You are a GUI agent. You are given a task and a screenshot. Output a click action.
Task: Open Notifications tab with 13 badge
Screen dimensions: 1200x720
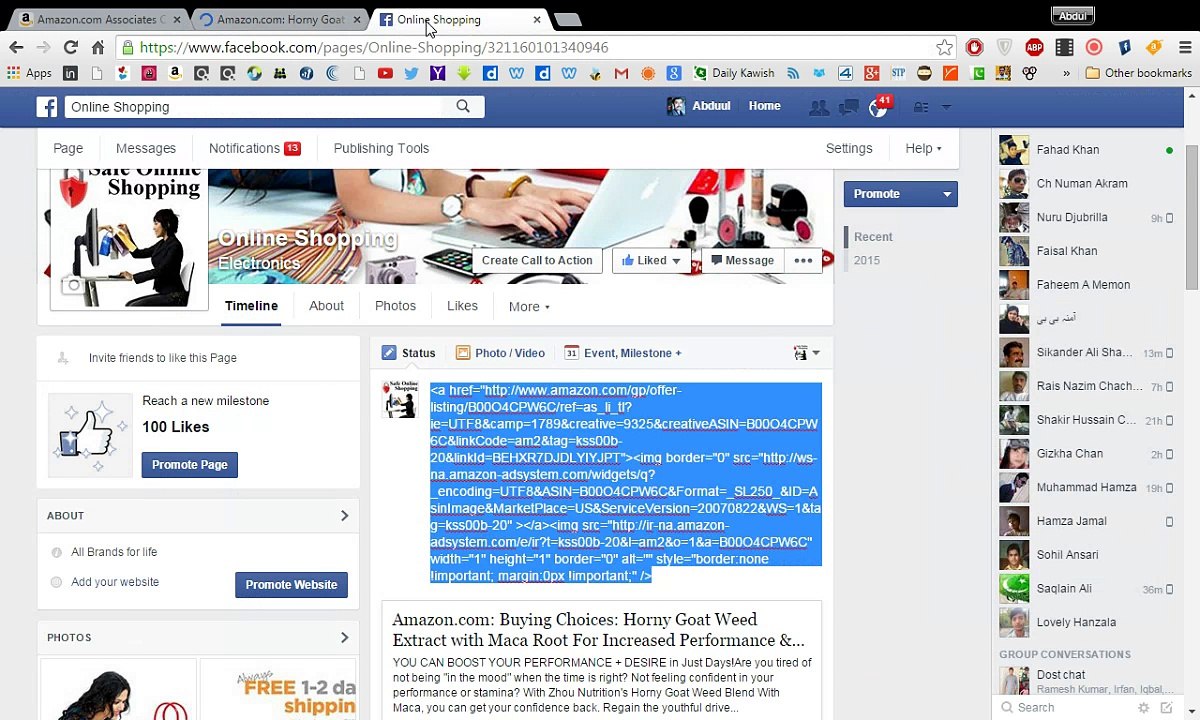(x=254, y=148)
